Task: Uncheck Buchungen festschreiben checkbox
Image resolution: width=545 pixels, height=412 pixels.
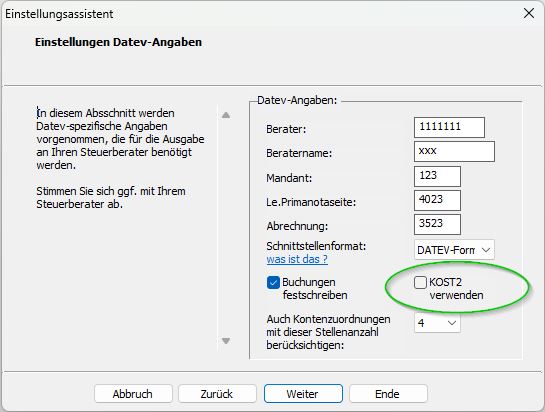Action: tap(273, 282)
